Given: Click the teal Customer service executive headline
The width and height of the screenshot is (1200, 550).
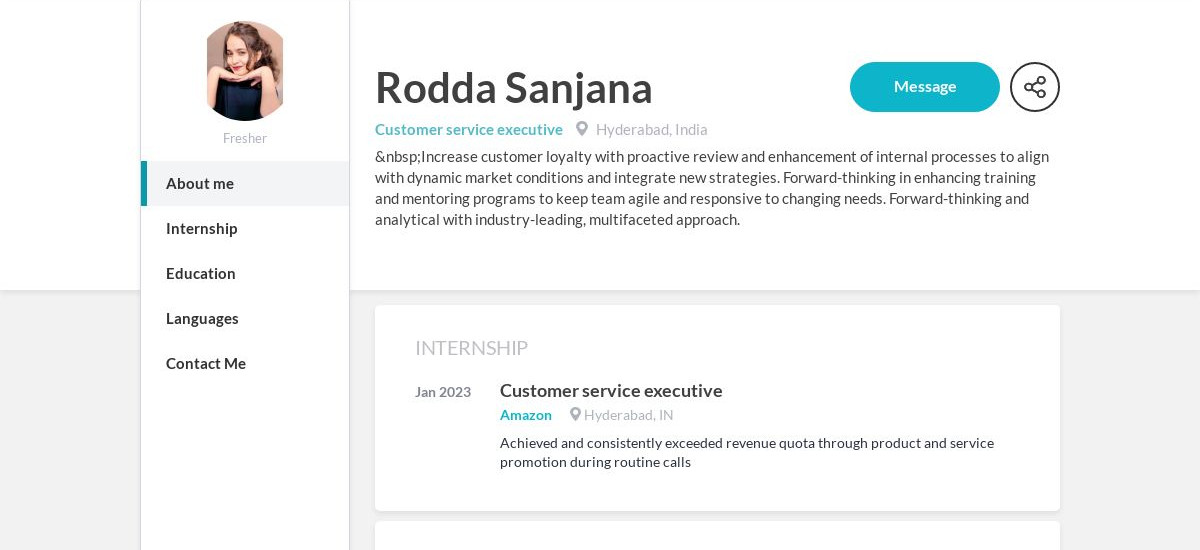Looking at the screenshot, I should pos(469,130).
